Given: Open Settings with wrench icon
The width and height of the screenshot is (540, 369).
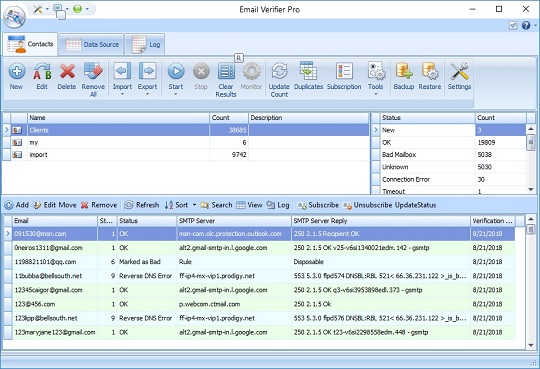Looking at the screenshot, I should tap(459, 71).
